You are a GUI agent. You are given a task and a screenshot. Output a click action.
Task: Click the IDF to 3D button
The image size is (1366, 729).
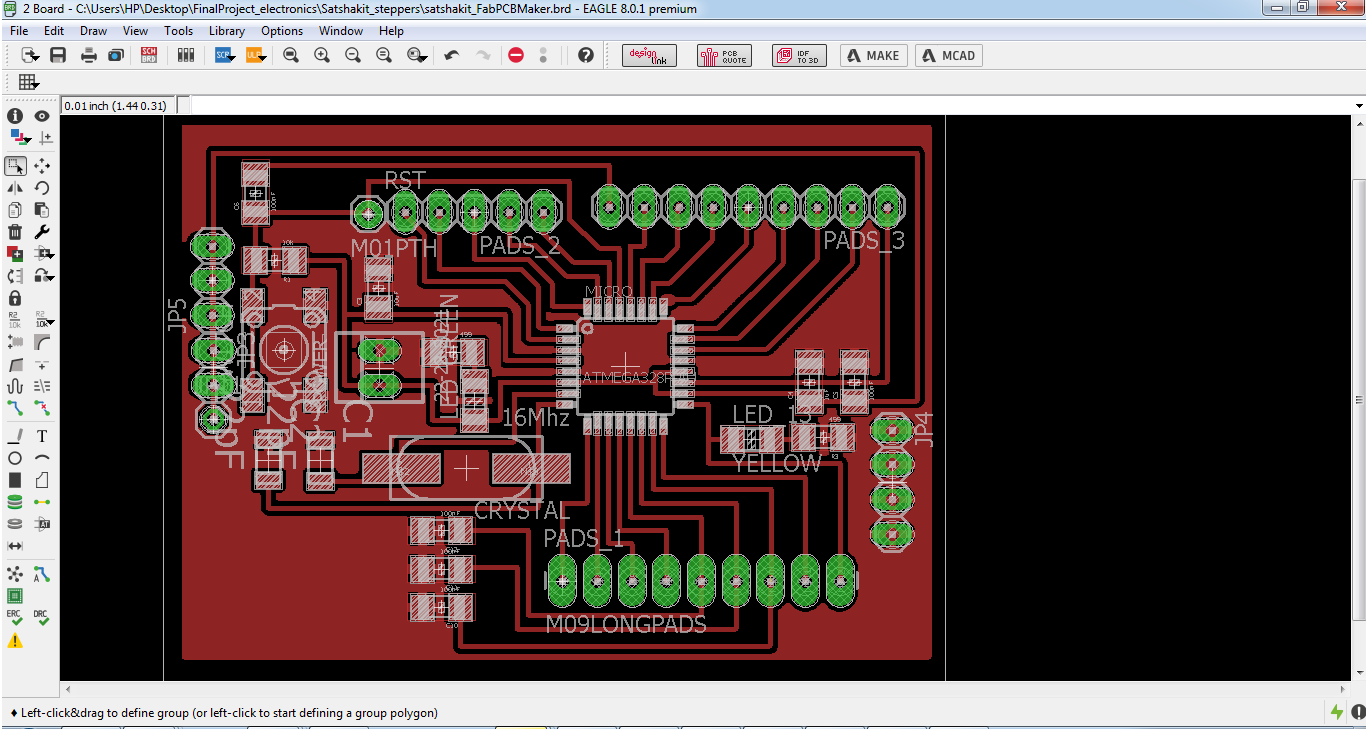799,55
